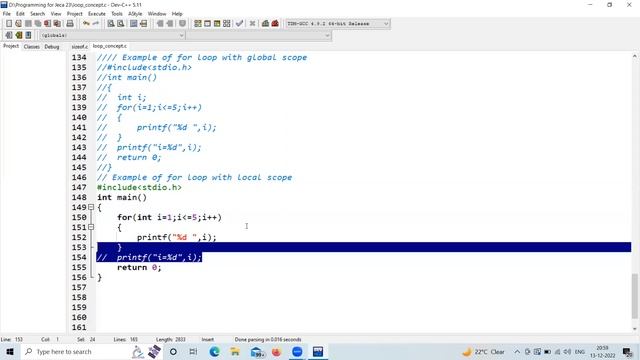Click the Compile & Run icon
640x360 pixels.
point(217,24)
